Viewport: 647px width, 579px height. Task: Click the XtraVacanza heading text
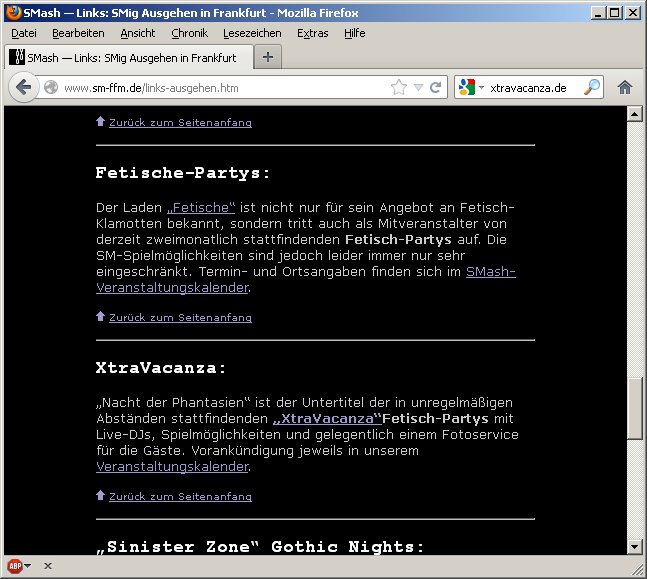[x=161, y=368]
